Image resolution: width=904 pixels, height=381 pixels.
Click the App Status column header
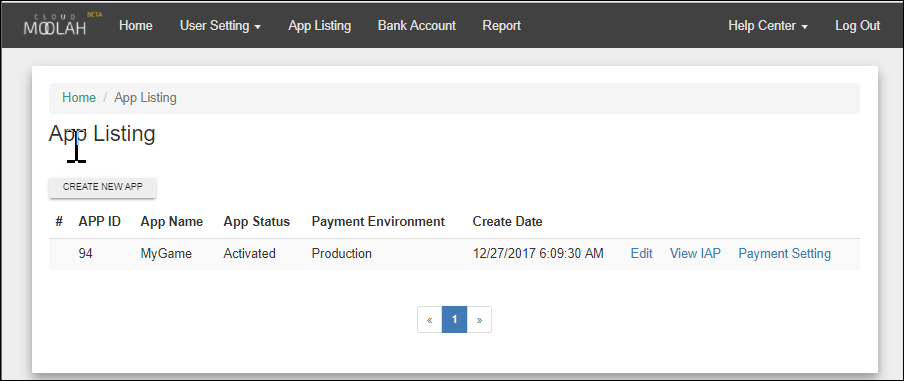click(257, 221)
